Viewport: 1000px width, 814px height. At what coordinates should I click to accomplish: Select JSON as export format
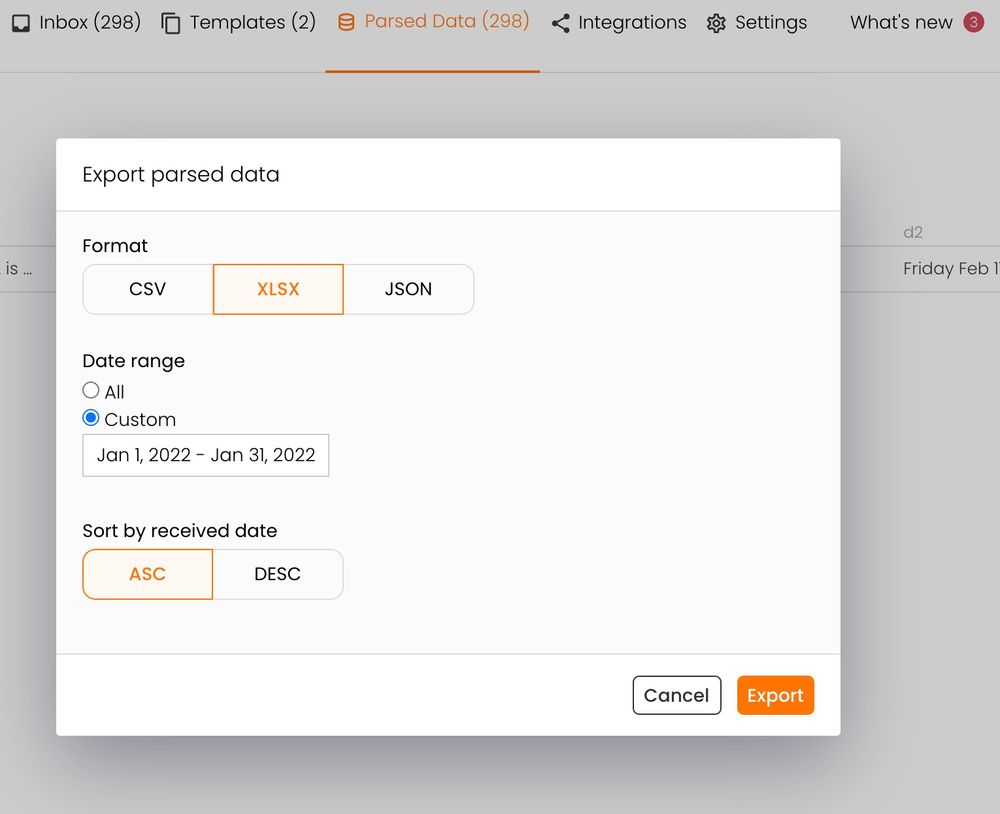coord(408,289)
